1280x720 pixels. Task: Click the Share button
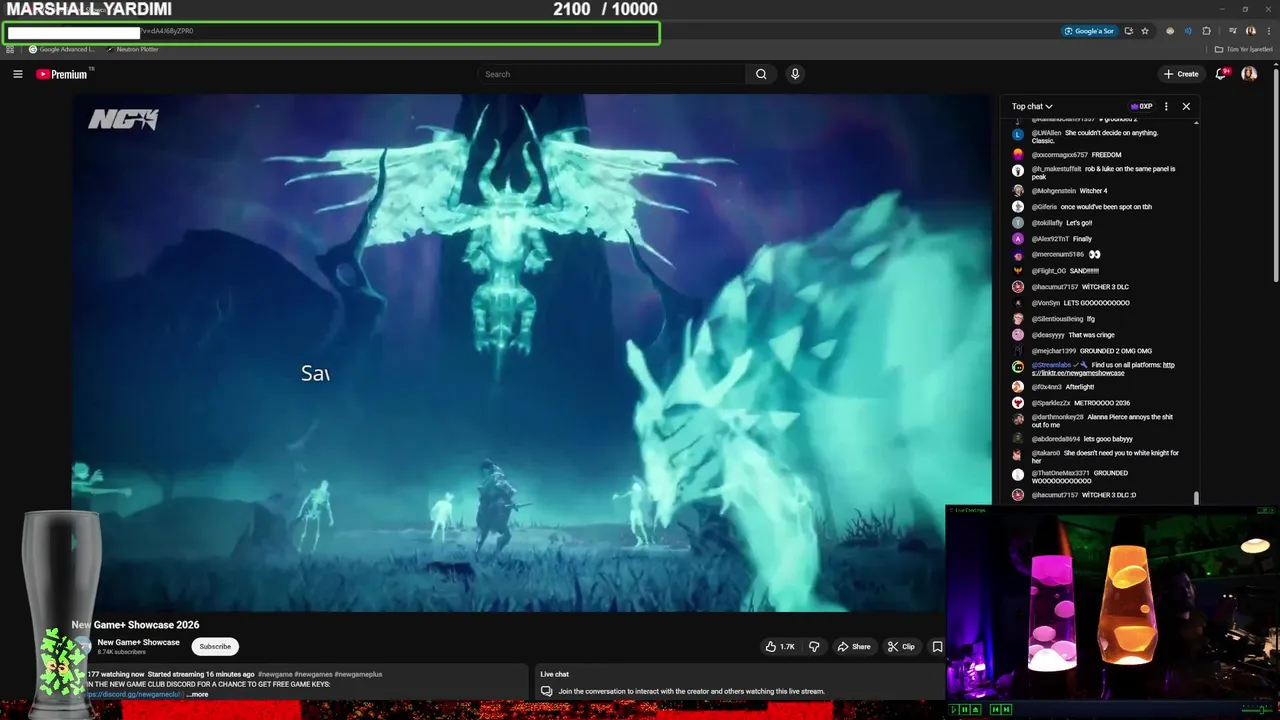[x=853, y=647]
